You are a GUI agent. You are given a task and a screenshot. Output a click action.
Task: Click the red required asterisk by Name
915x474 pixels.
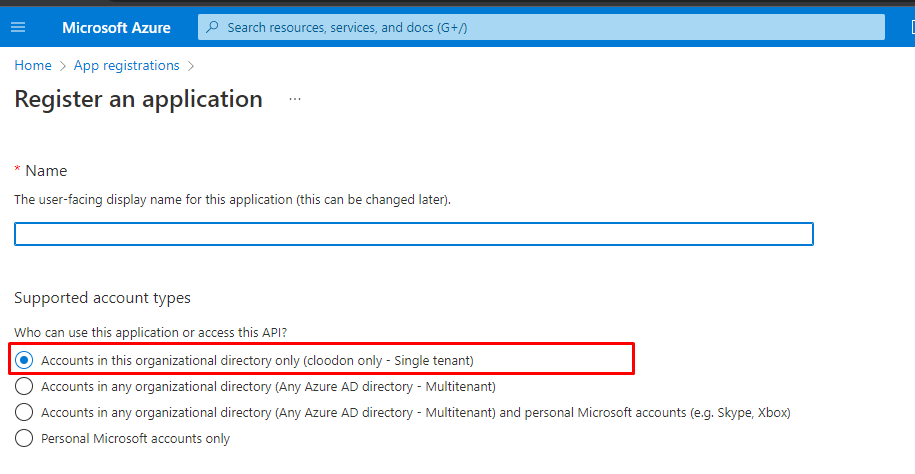point(18,169)
